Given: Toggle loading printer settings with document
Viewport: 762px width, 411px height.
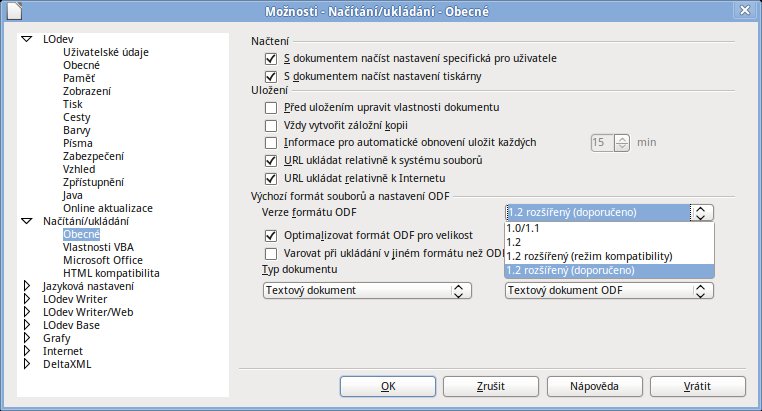Looking at the screenshot, I should (x=271, y=77).
